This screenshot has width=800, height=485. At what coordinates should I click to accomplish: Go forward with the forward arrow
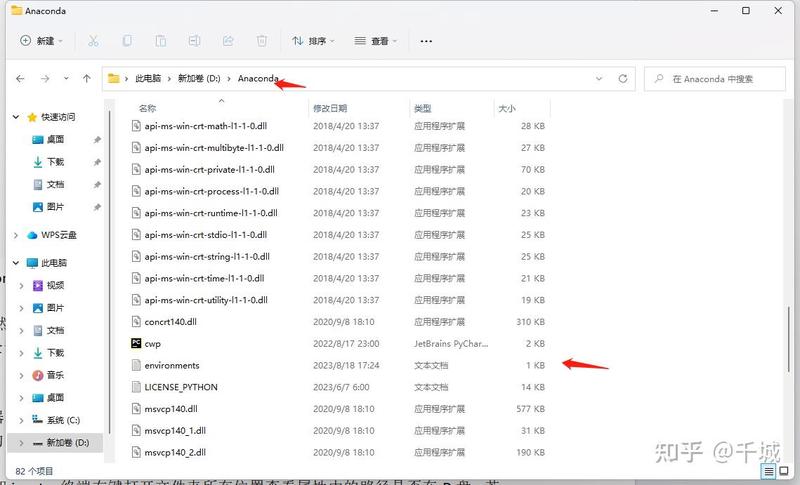coord(45,79)
